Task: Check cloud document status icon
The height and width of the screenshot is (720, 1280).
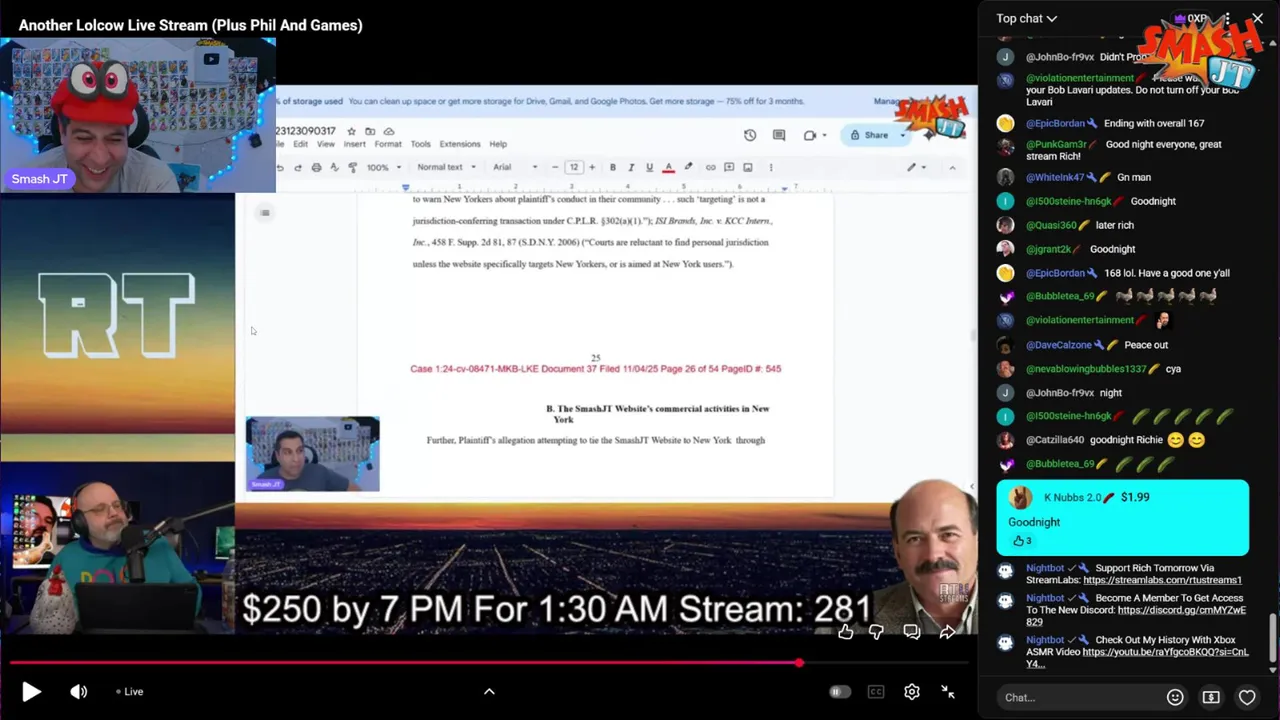Action: pos(389,131)
